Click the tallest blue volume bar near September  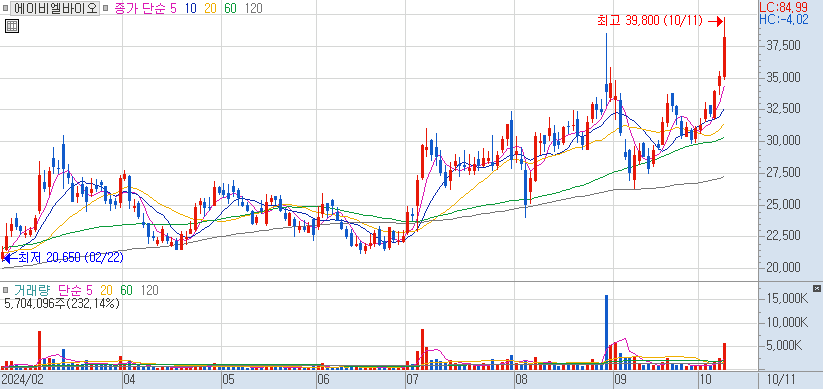pos(606,332)
